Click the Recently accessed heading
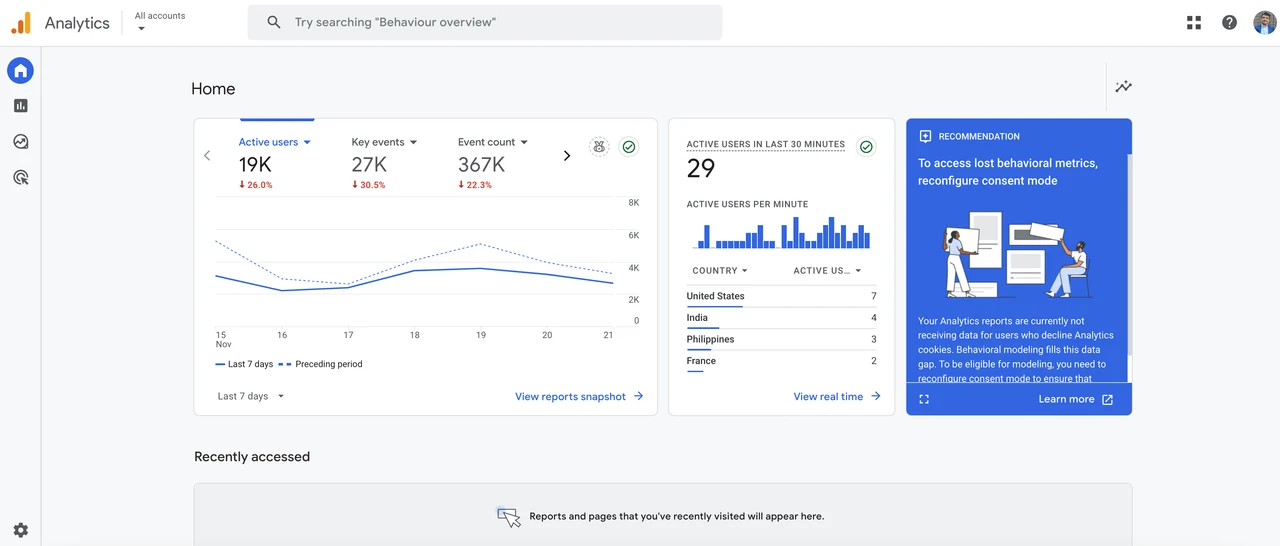 [x=252, y=457]
